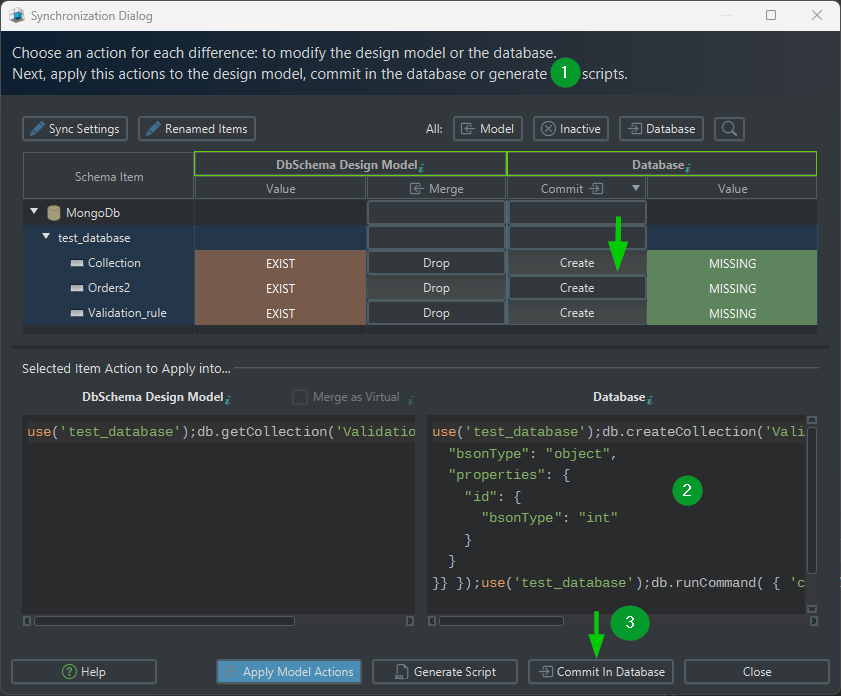
Task: Click inside the DbSchema Design Model script area
Action: pos(219,515)
